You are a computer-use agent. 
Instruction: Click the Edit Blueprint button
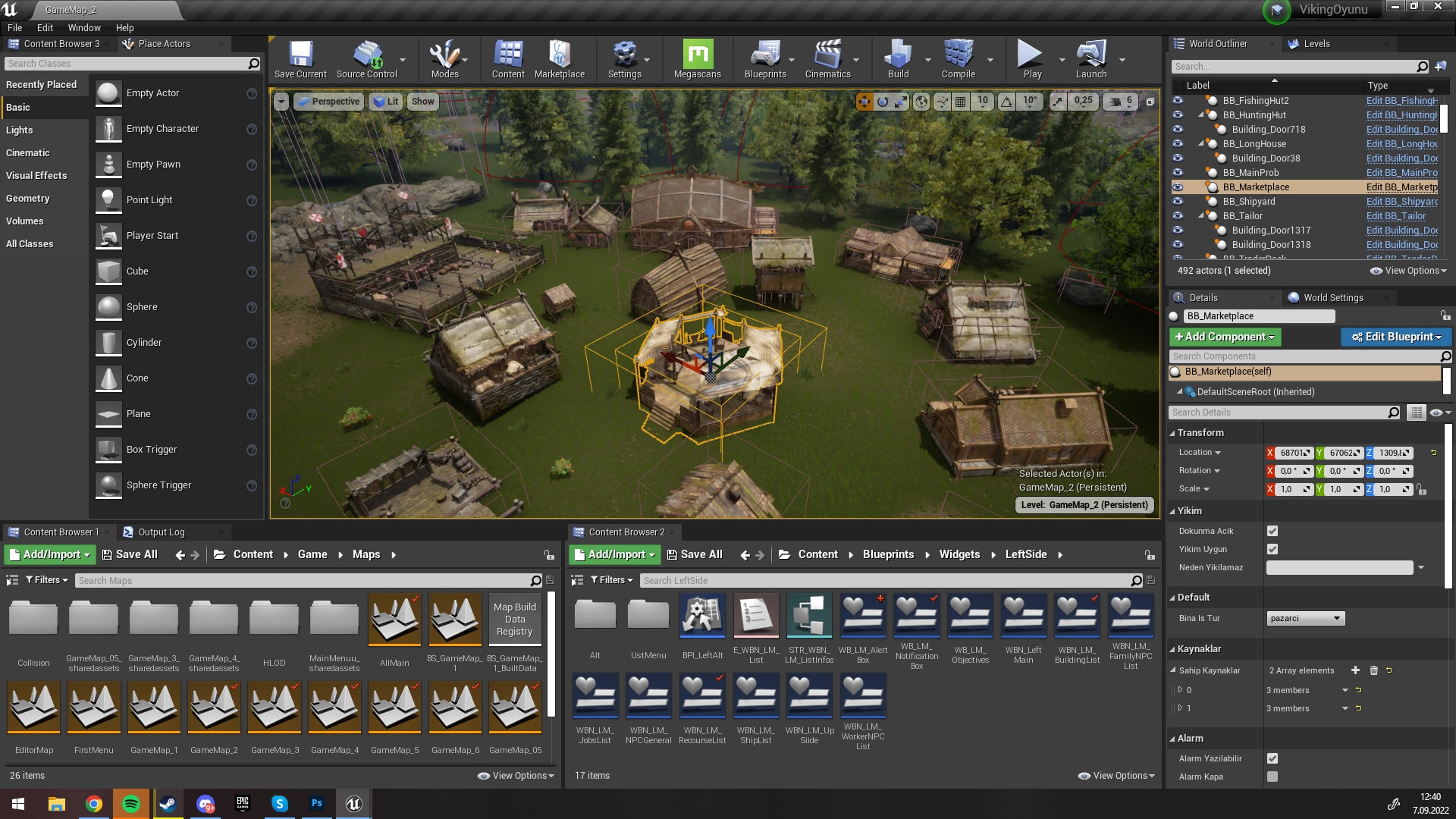click(1395, 337)
